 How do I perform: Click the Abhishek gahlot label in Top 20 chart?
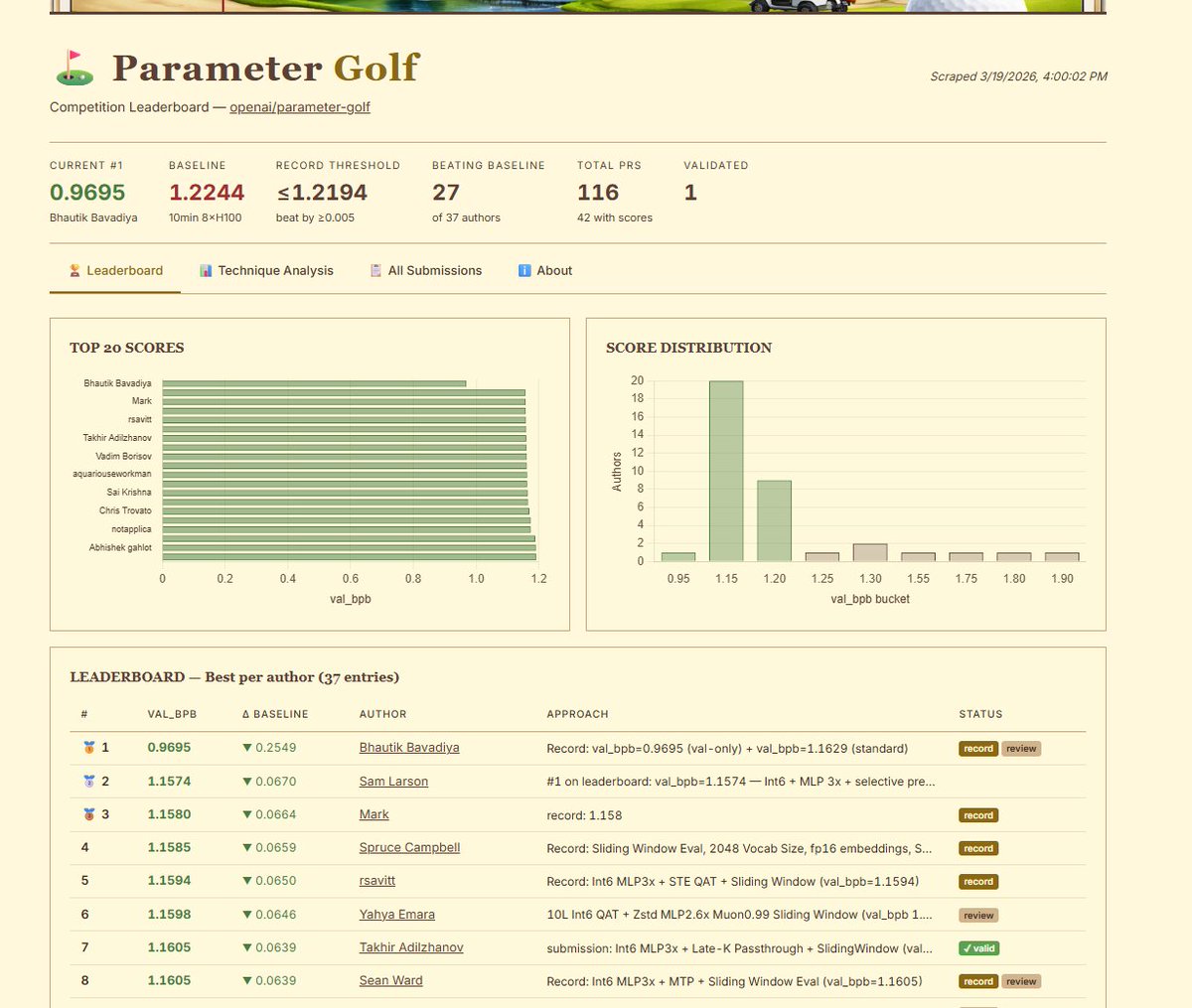(120, 548)
